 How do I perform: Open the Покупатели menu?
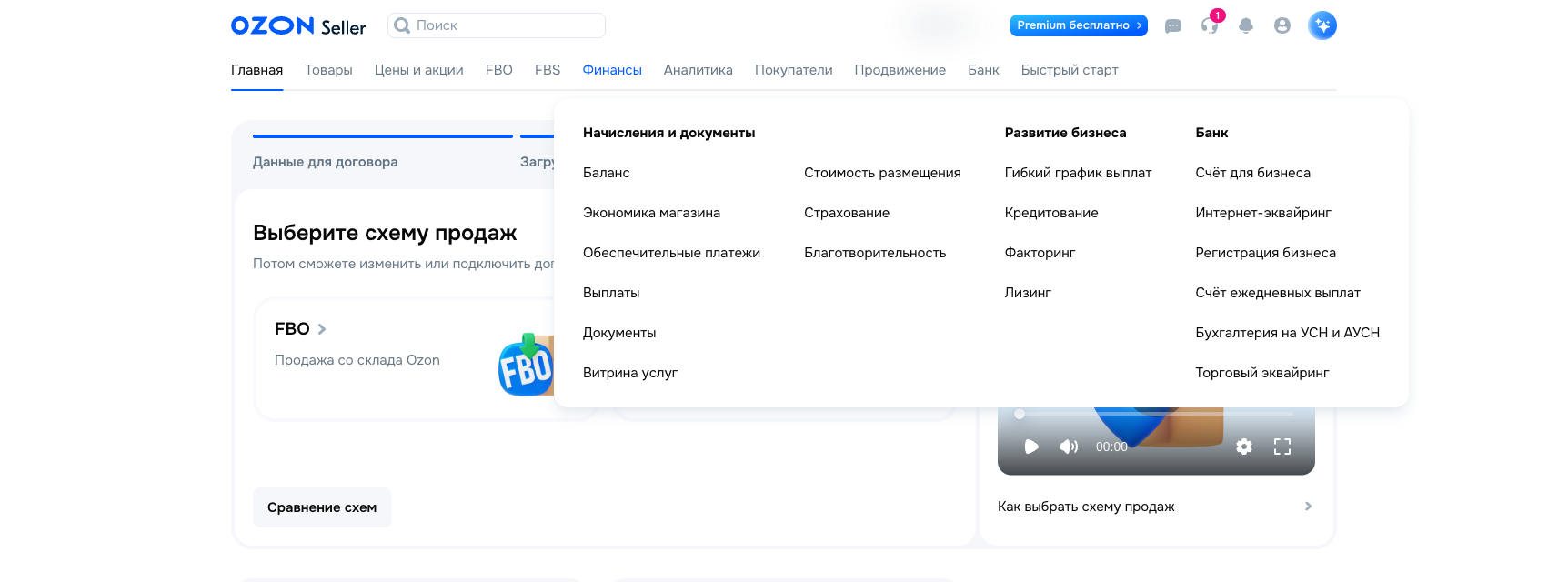point(793,70)
